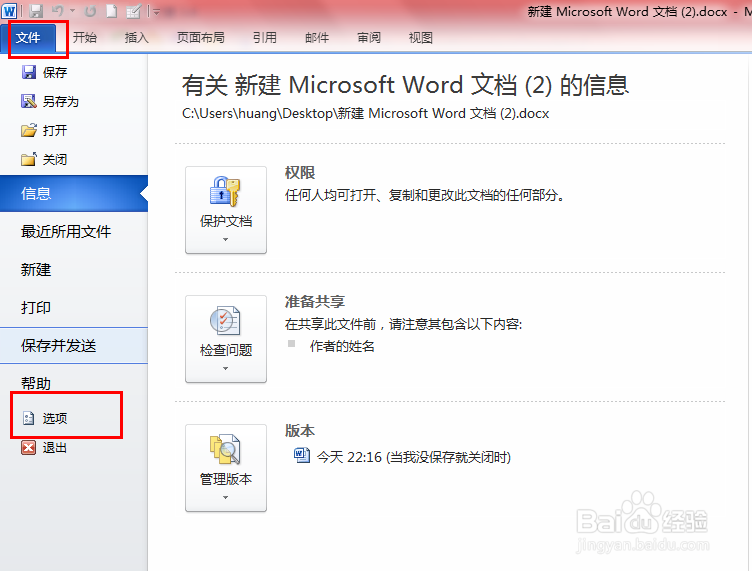752x571 pixels.
Task: Click the red 退出 exit icon
Action: [x=29, y=447]
